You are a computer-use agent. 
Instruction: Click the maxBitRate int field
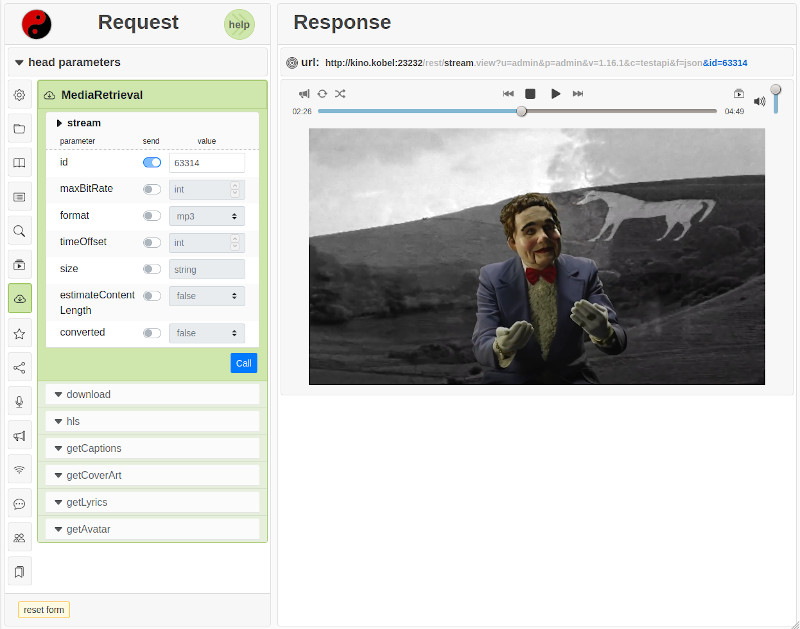(207, 189)
